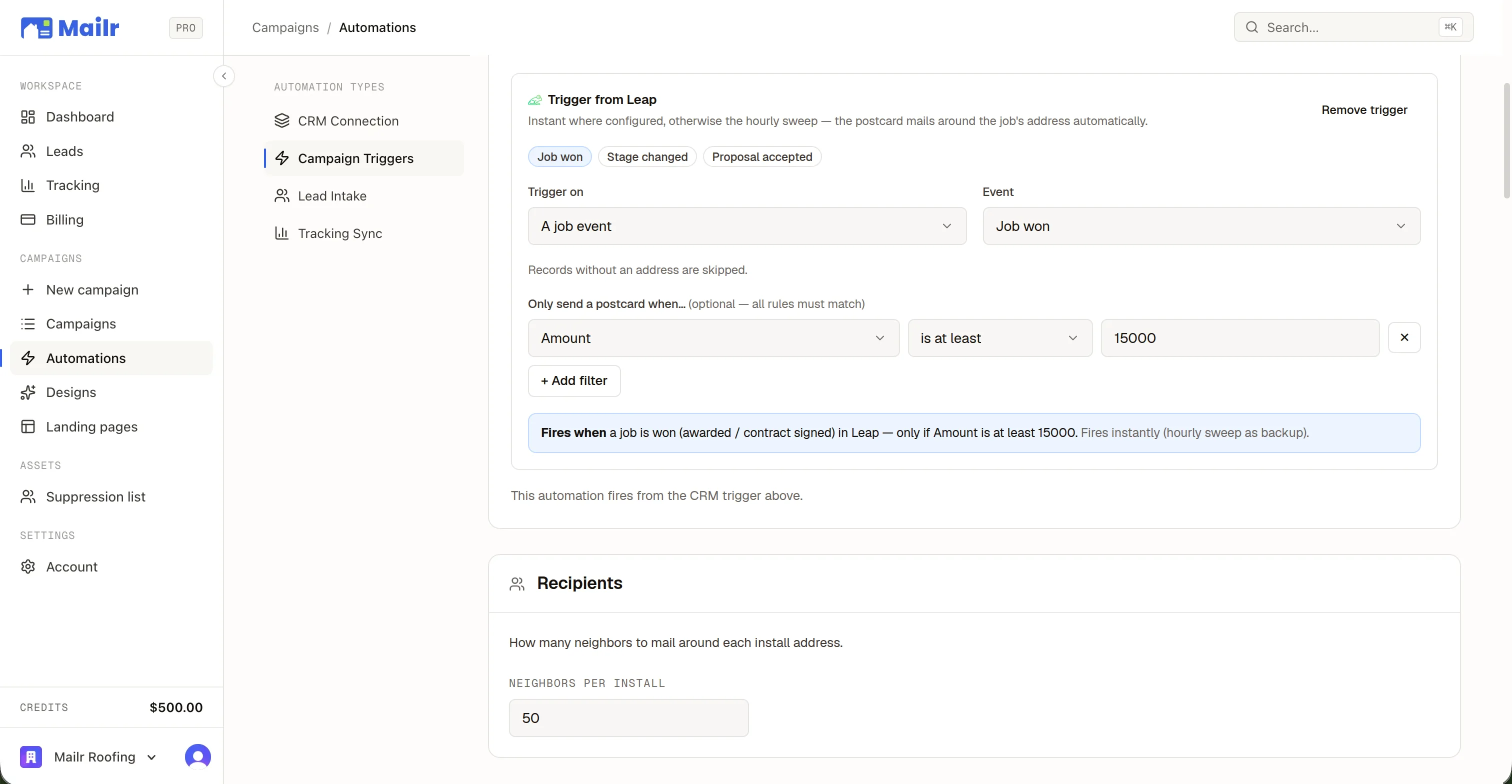Screen dimensions: 1512x784
Task: Open the Suppression list
Action: point(111,496)
